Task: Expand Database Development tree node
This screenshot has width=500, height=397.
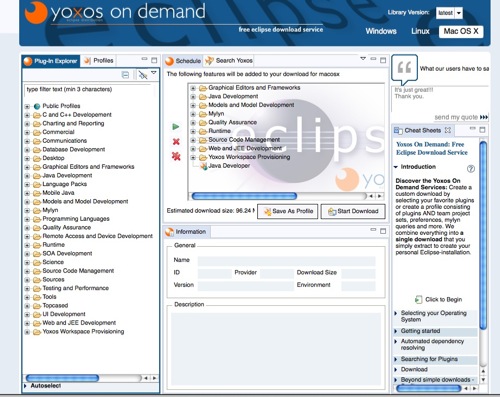Action: 27,150
